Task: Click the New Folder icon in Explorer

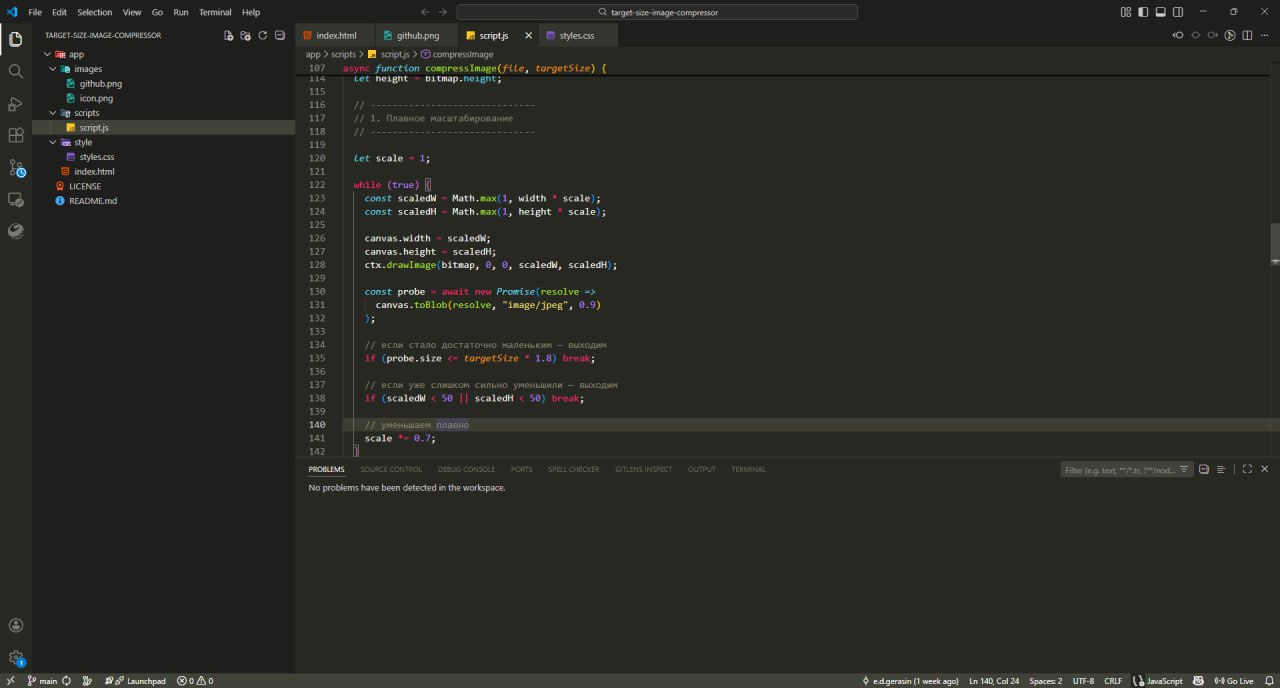Action: (x=246, y=35)
